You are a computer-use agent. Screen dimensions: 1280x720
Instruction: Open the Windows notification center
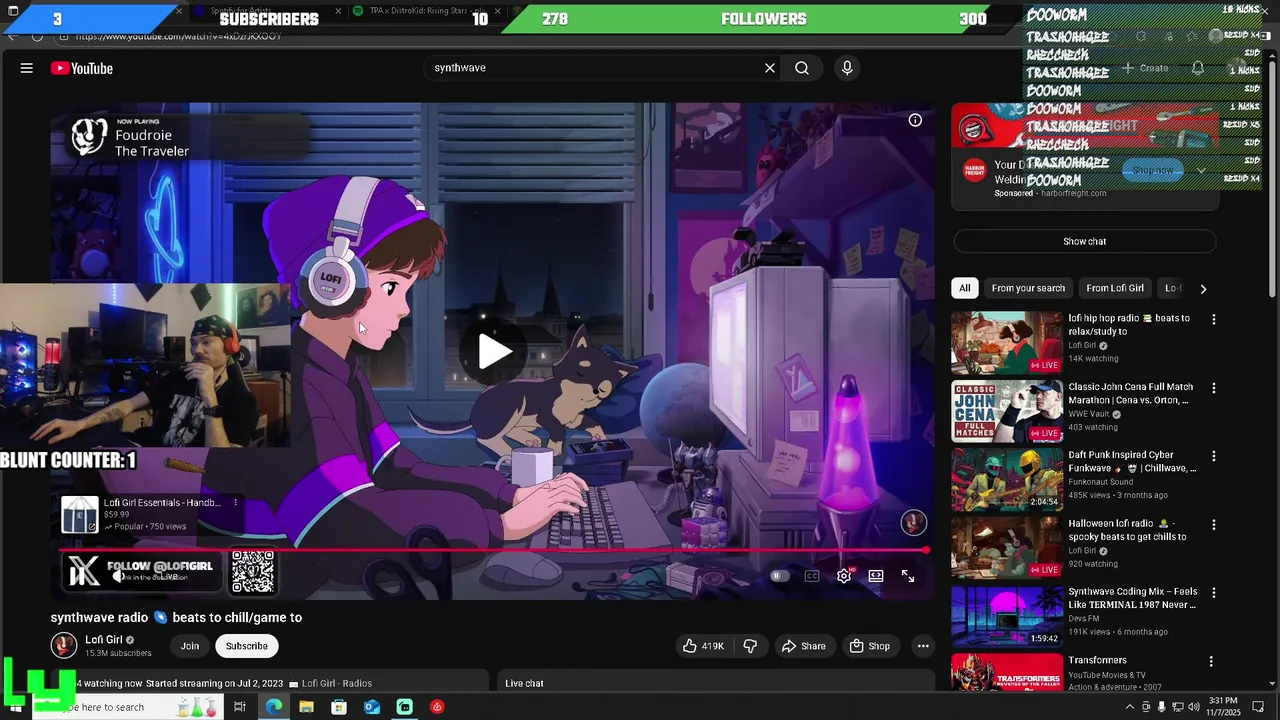(1258, 707)
